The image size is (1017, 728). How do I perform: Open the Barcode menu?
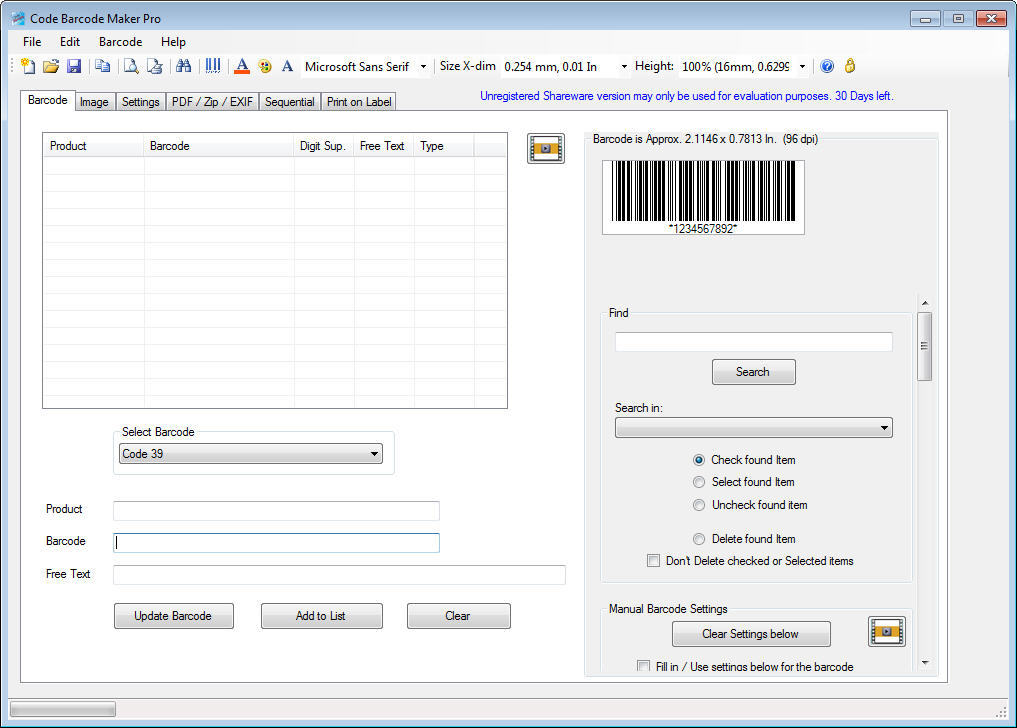119,42
